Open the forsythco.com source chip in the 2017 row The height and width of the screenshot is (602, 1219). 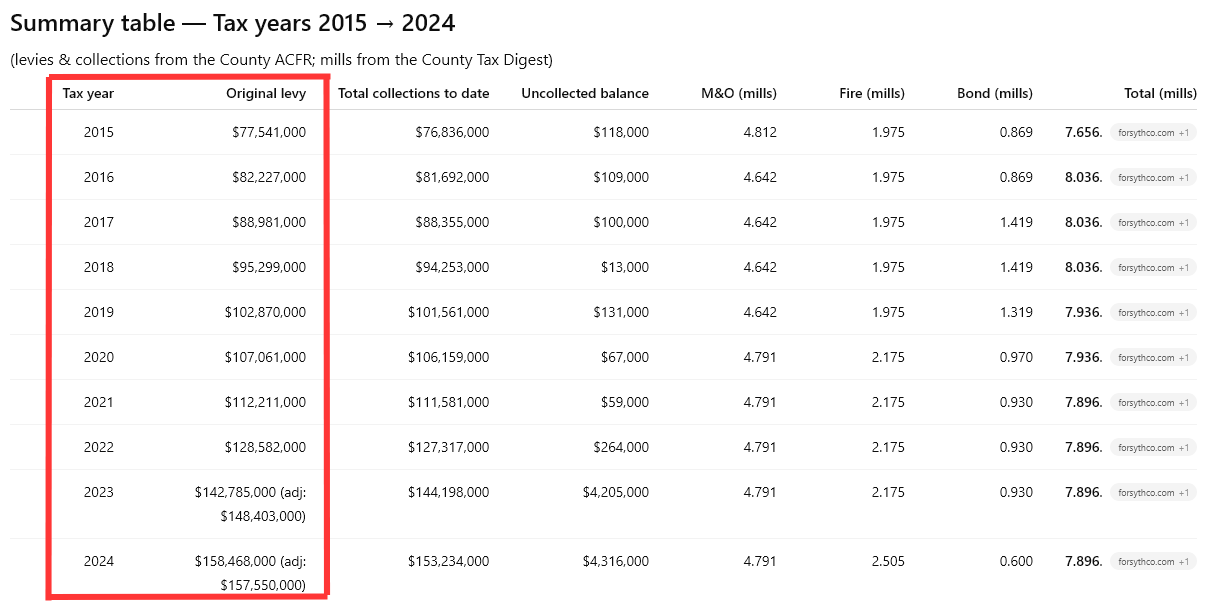tap(1153, 222)
